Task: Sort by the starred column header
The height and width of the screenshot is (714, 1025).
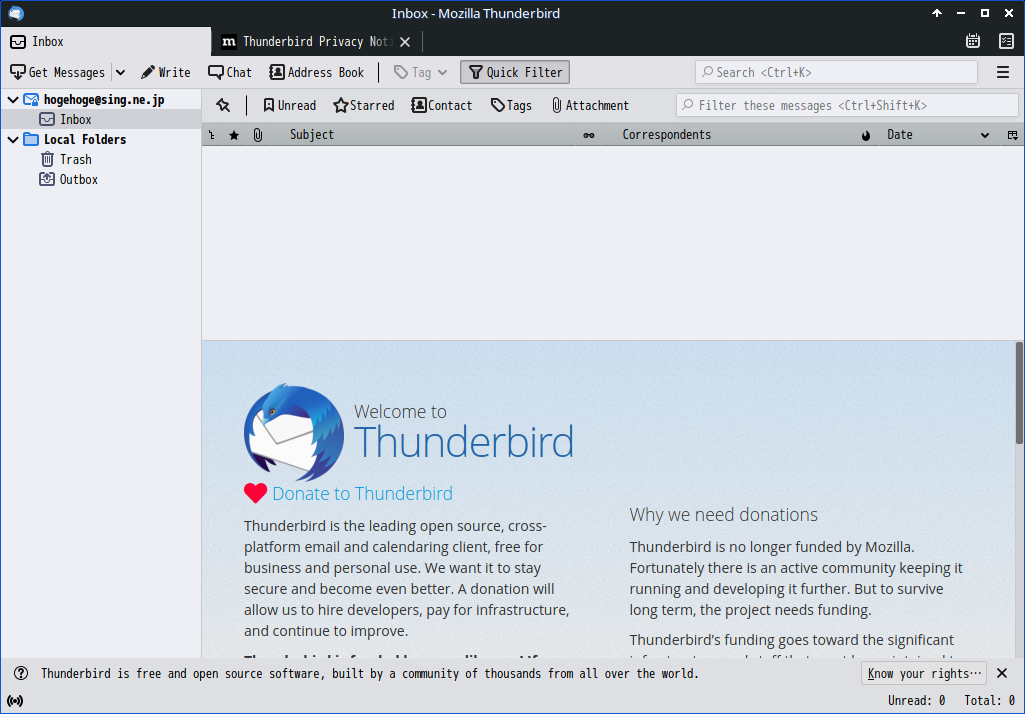Action: point(234,135)
